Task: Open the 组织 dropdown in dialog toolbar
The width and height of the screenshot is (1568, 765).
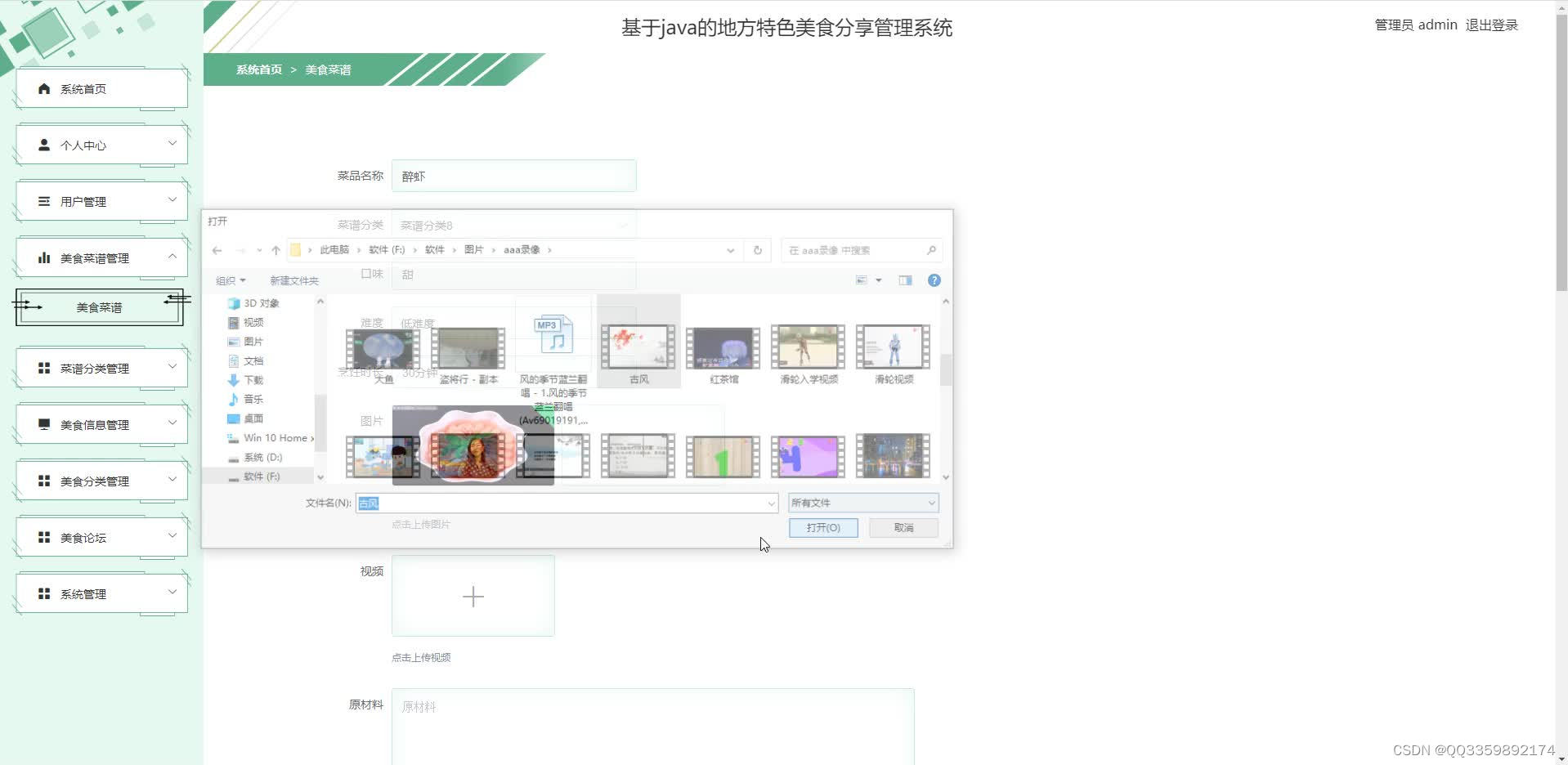Action: [x=231, y=280]
